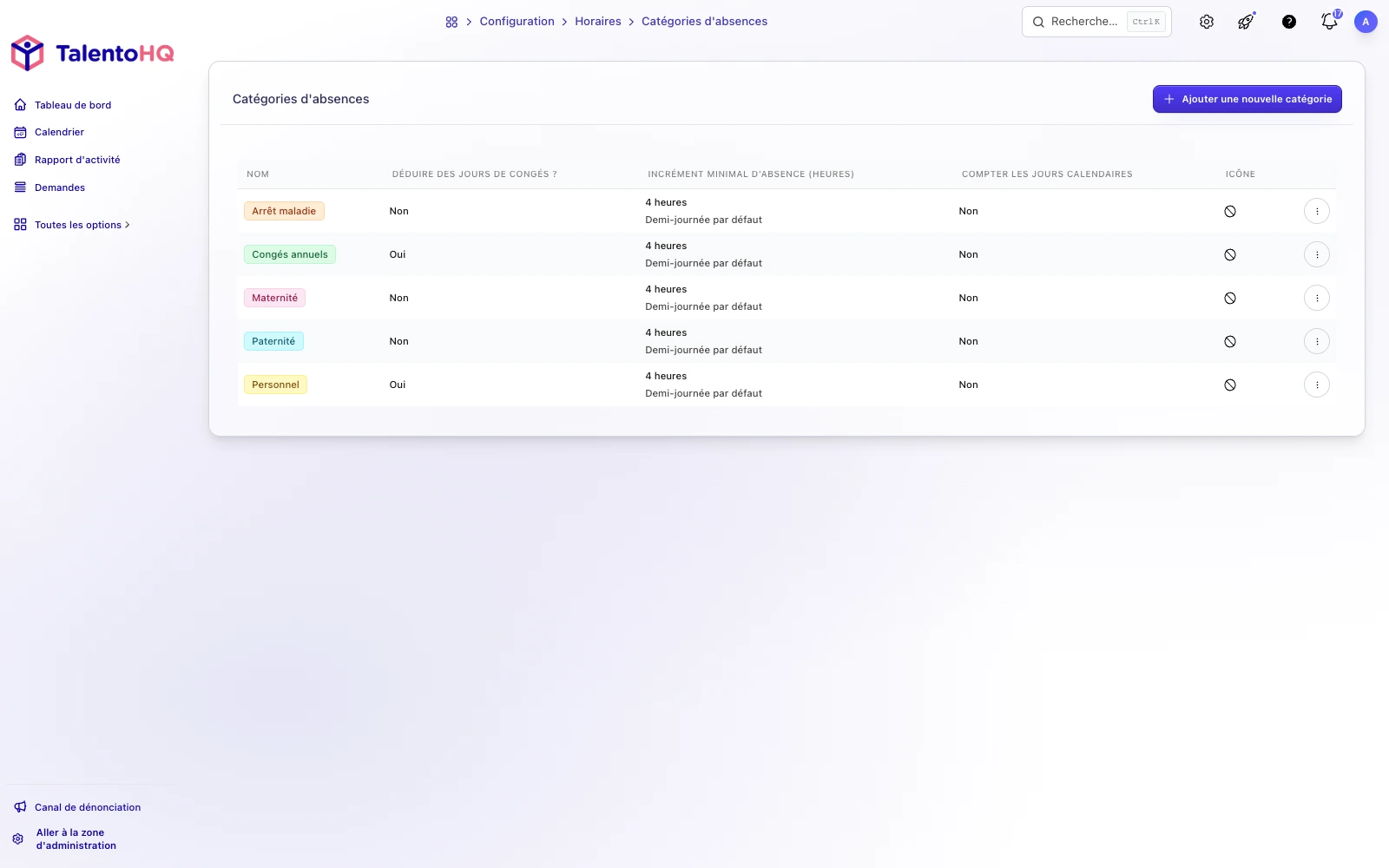Click the Congés annuels tag
Viewport: 1389px width, 868px height.
(290, 254)
